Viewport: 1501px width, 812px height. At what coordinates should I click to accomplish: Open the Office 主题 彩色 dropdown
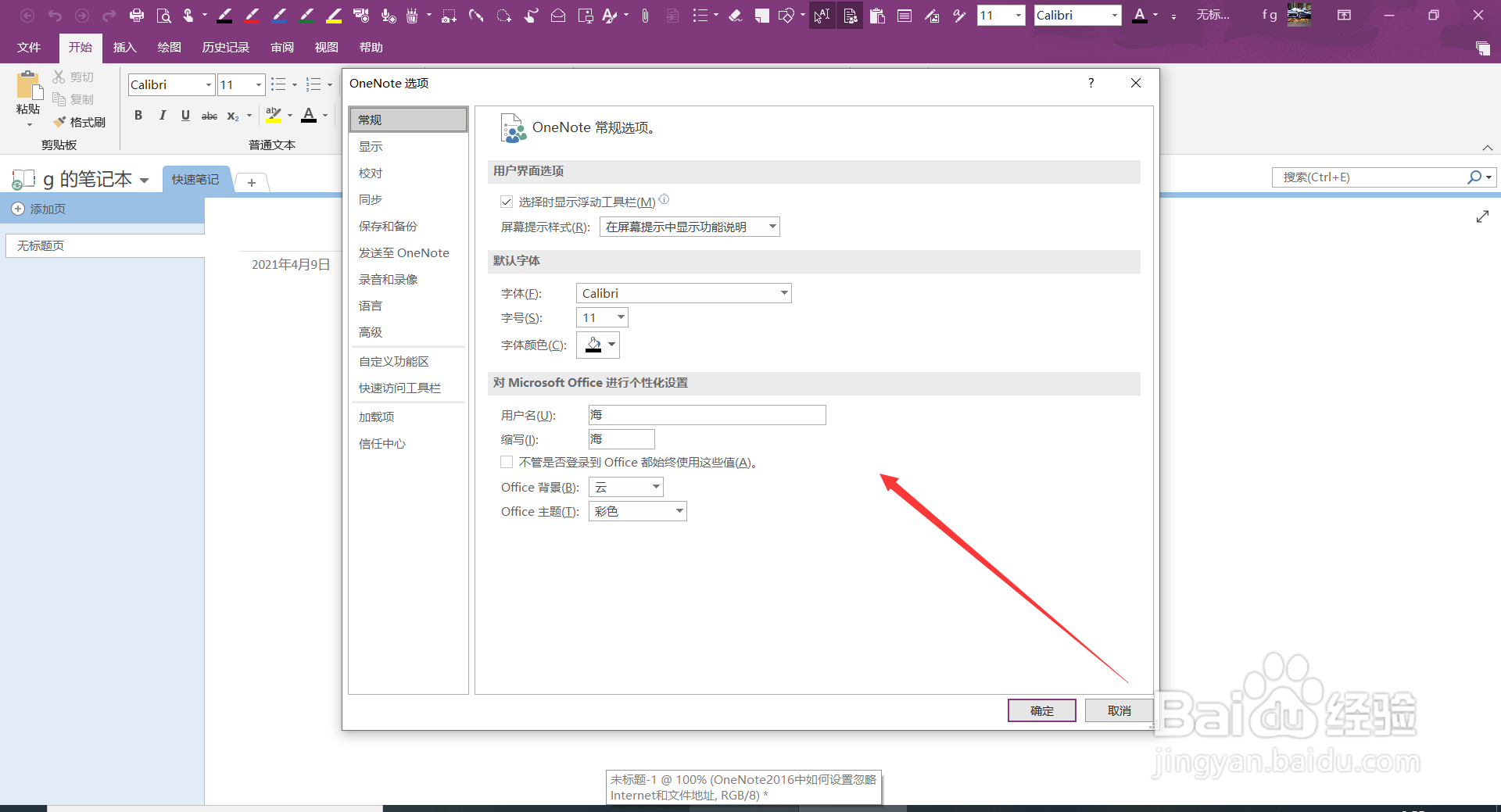click(638, 511)
